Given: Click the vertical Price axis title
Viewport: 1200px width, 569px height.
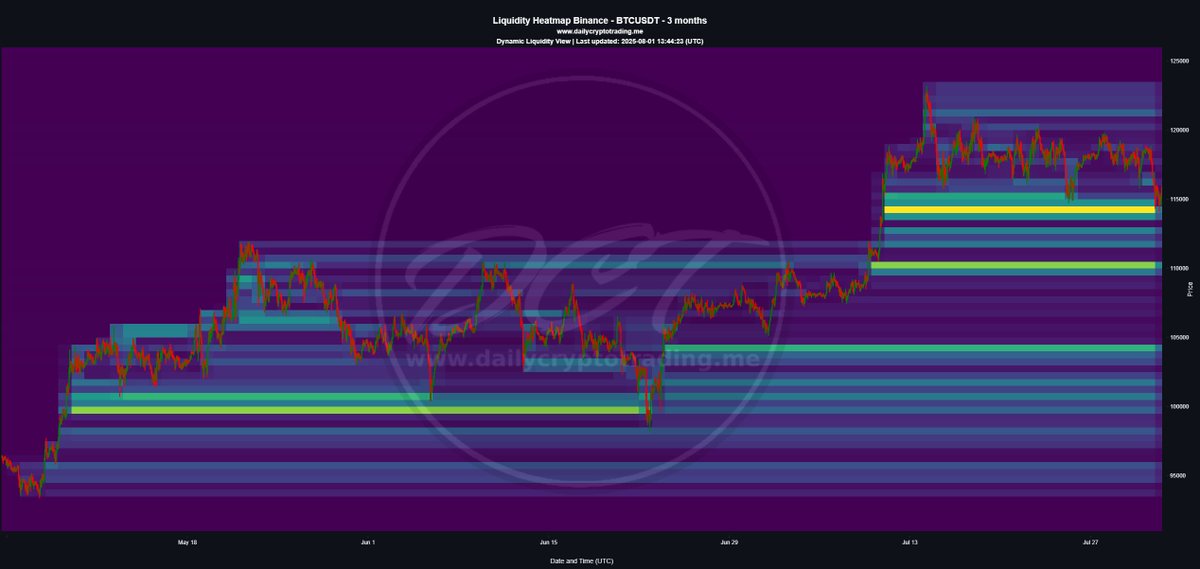Looking at the screenshot, I should pos(1189,289).
